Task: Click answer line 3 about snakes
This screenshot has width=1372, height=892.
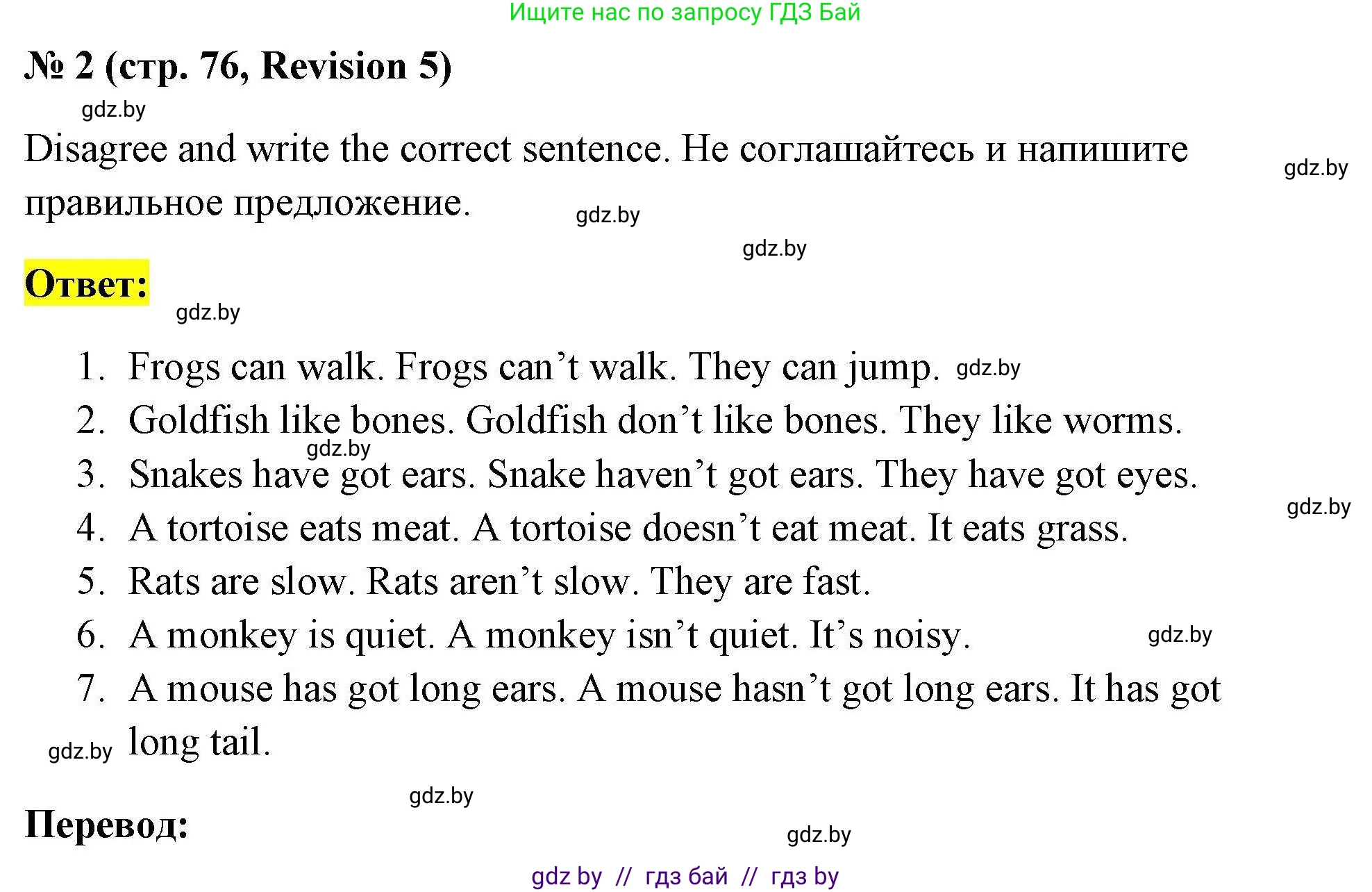Action: 663,475
